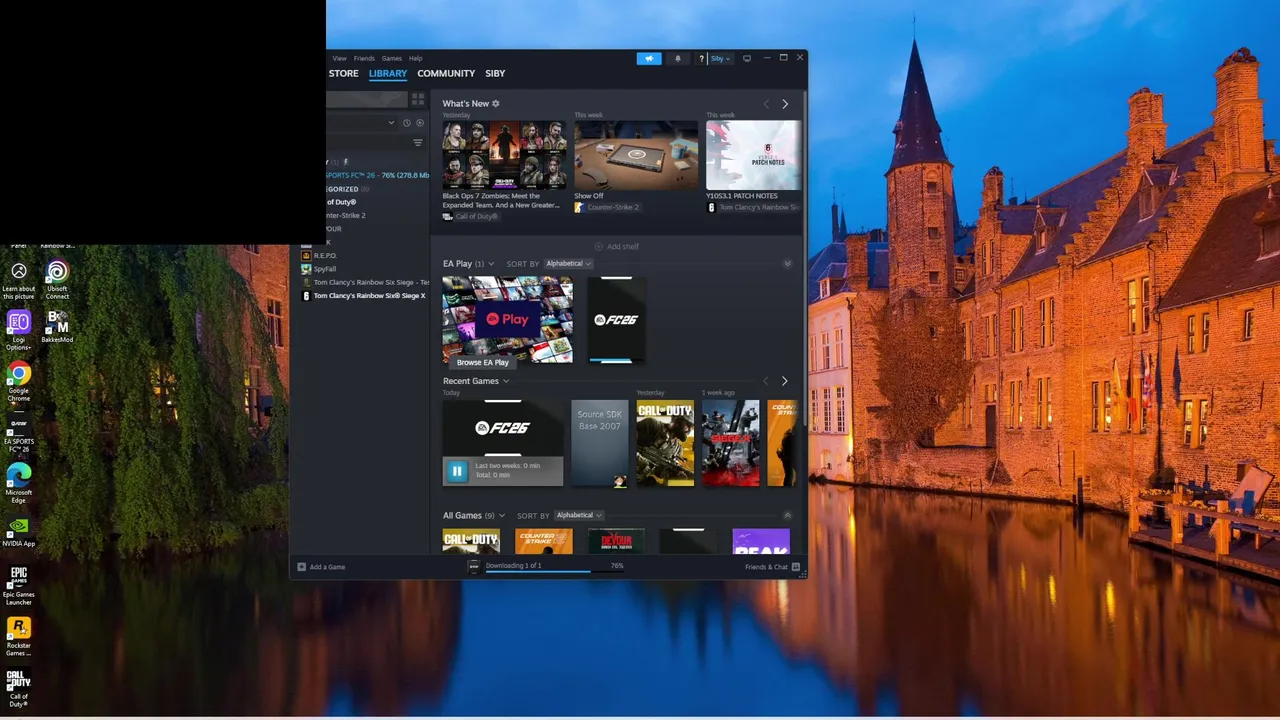Open the SIBY profile tab
The height and width of the screenshot is (720, 1280).
[495, 74]
